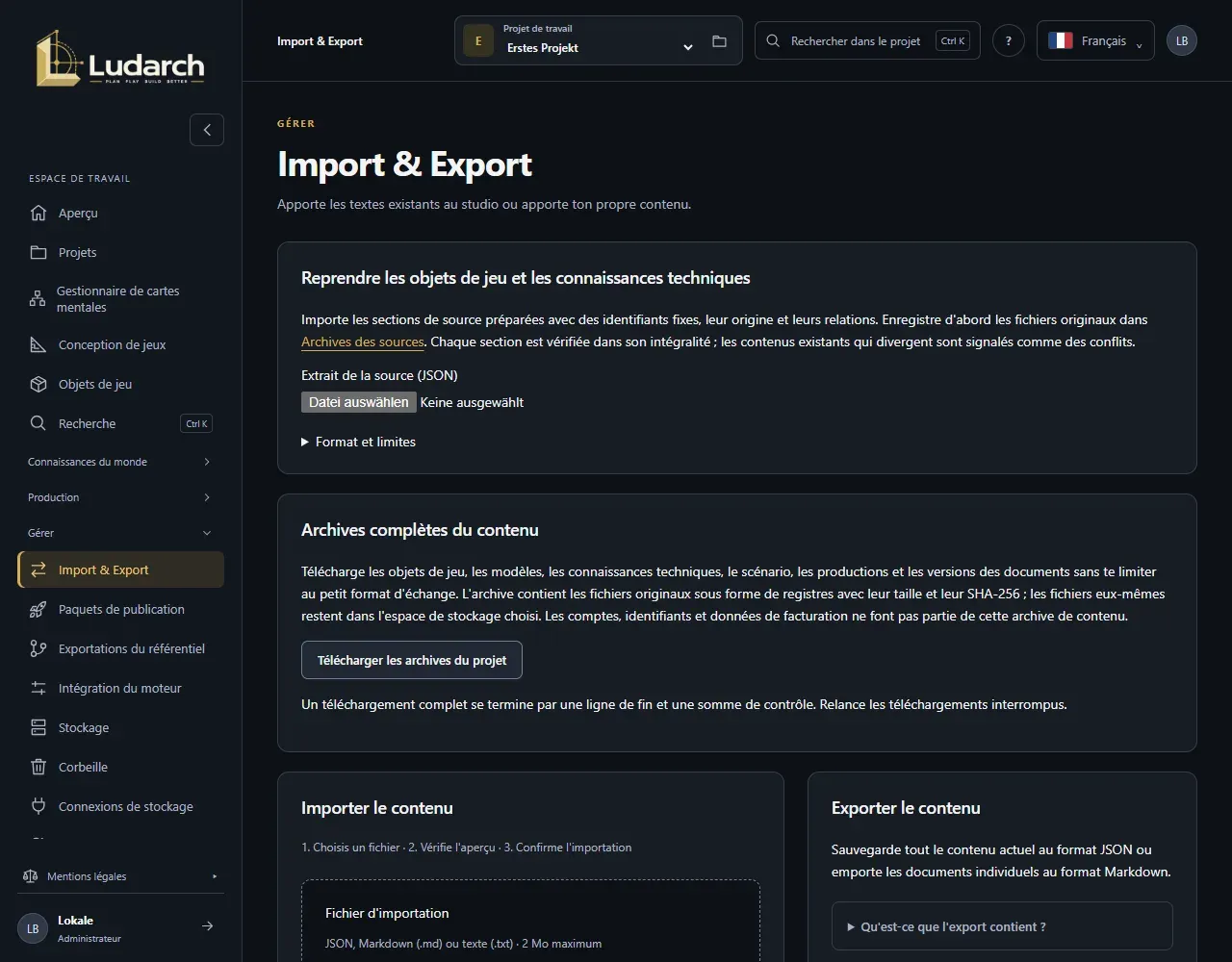Expand the Mentions légales menu
The width and height of the screenshot is (1232, 962).
(x=120, y=876)
